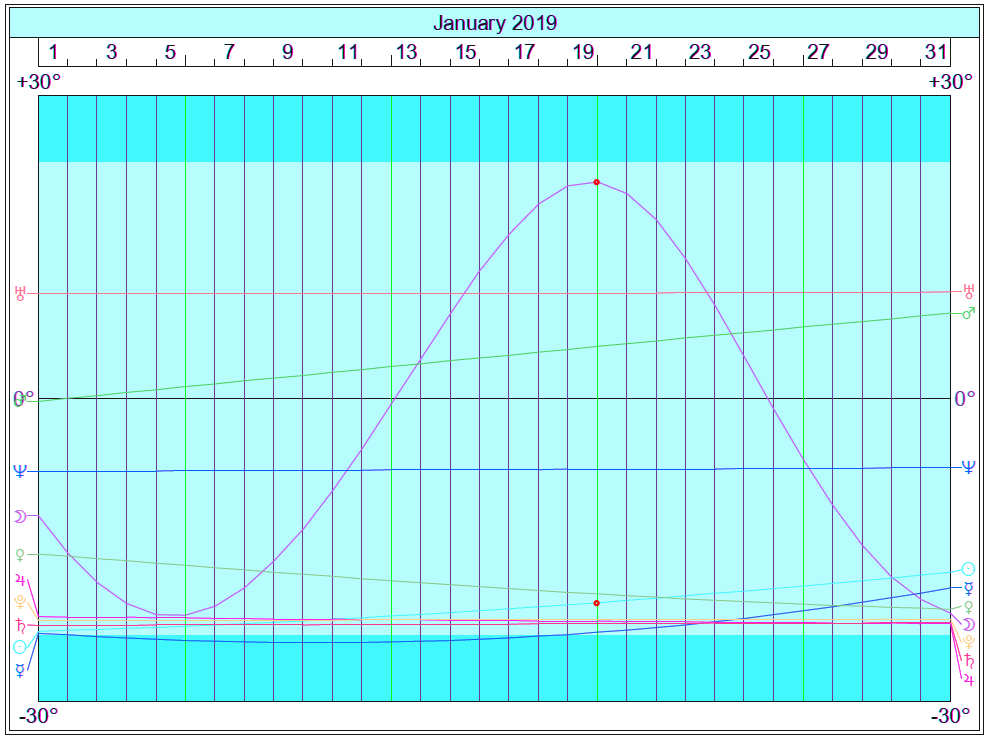
Task: Click the Uranus glyph on the left axis
Action: (20, 293)
